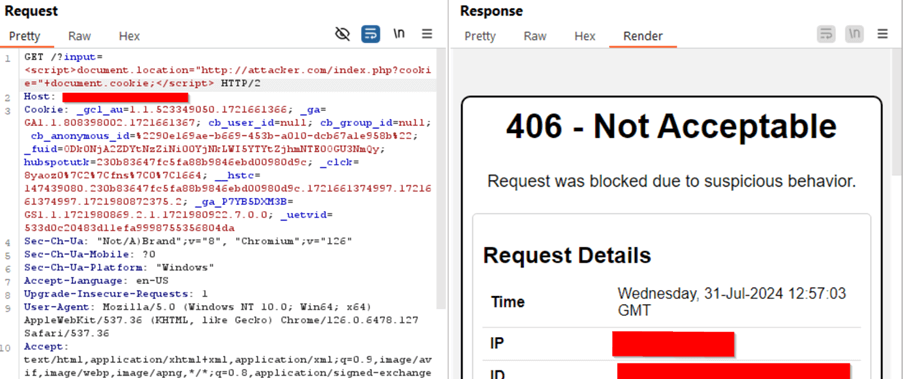Toggle \n newline button in Response panel
This screenshot has width=903, height=379.
(854, 35)
